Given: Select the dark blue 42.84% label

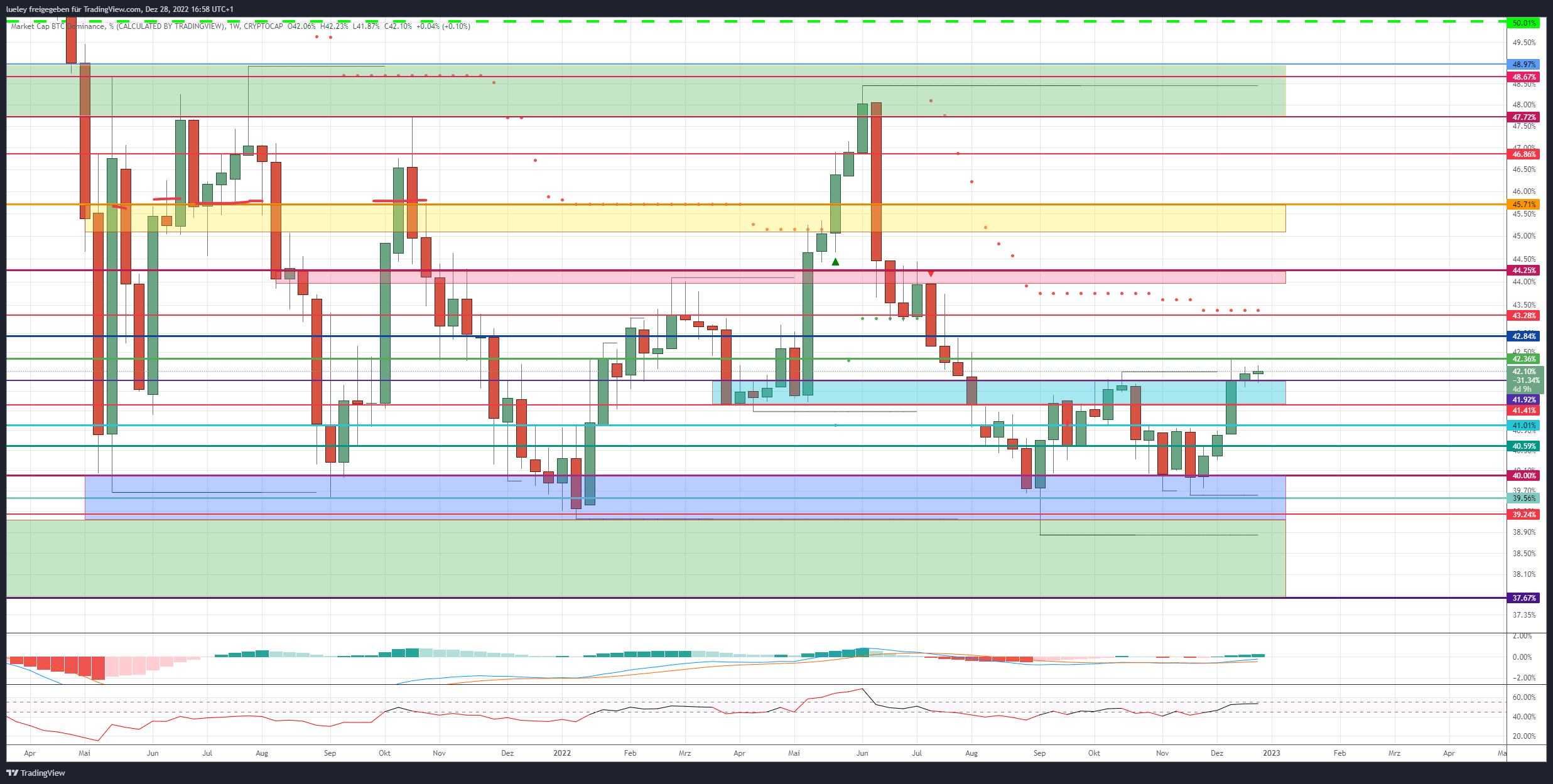Looking at the screenshot, I should (1523, 336).
